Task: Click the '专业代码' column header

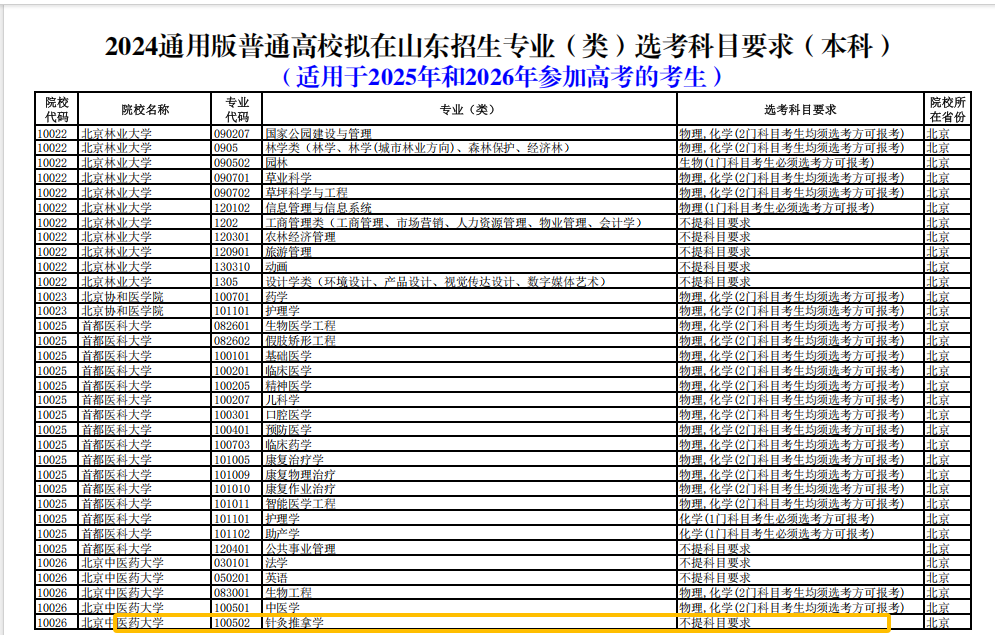Action: pyautogui.click(x=237, y=109)
